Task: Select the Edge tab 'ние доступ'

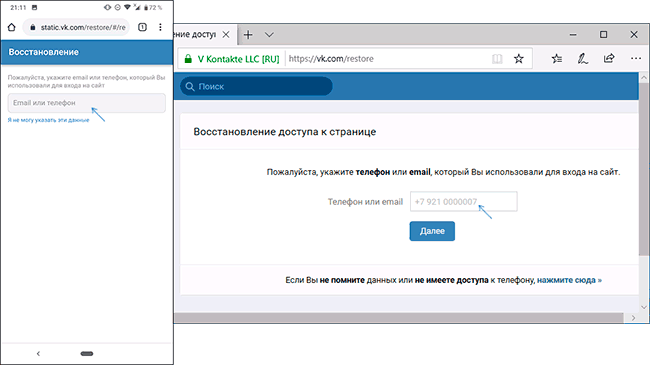Action: [205, 34]
